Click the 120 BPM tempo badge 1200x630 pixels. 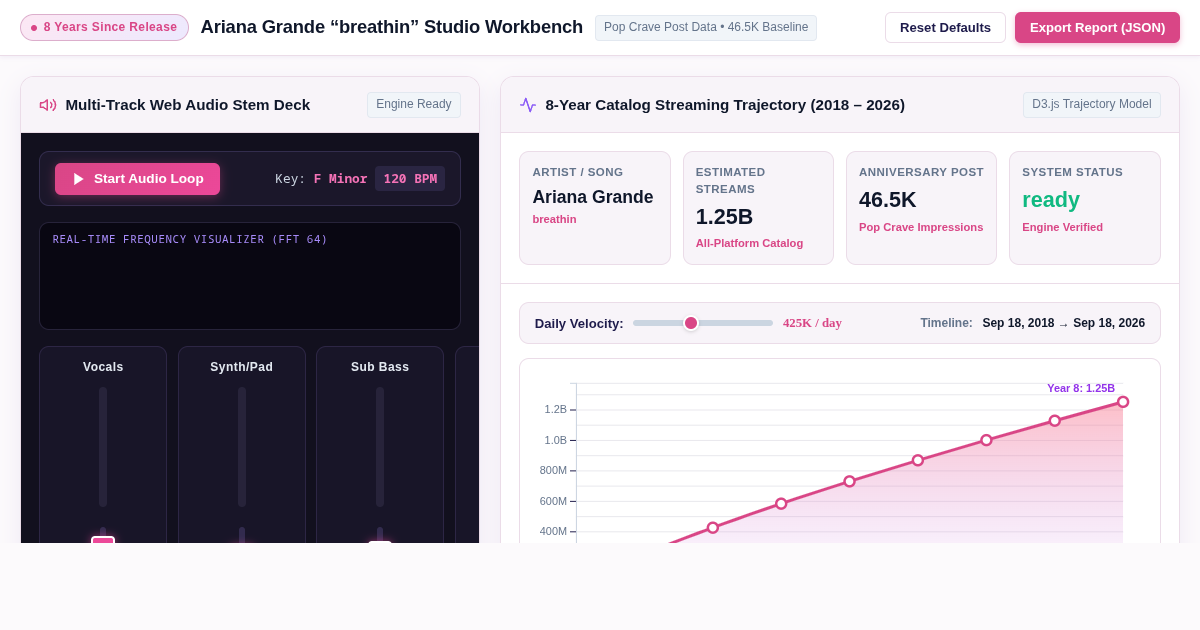[x=410, y=179]
